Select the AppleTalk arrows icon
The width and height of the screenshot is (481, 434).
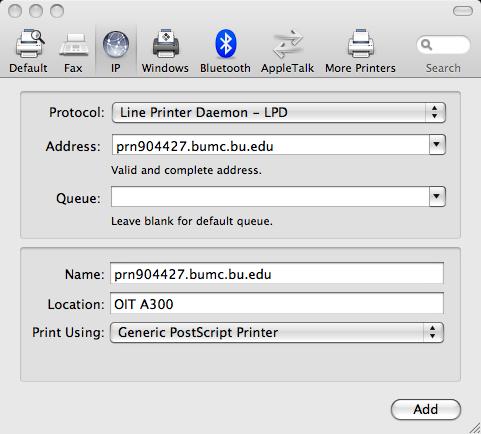pos(288,44)
